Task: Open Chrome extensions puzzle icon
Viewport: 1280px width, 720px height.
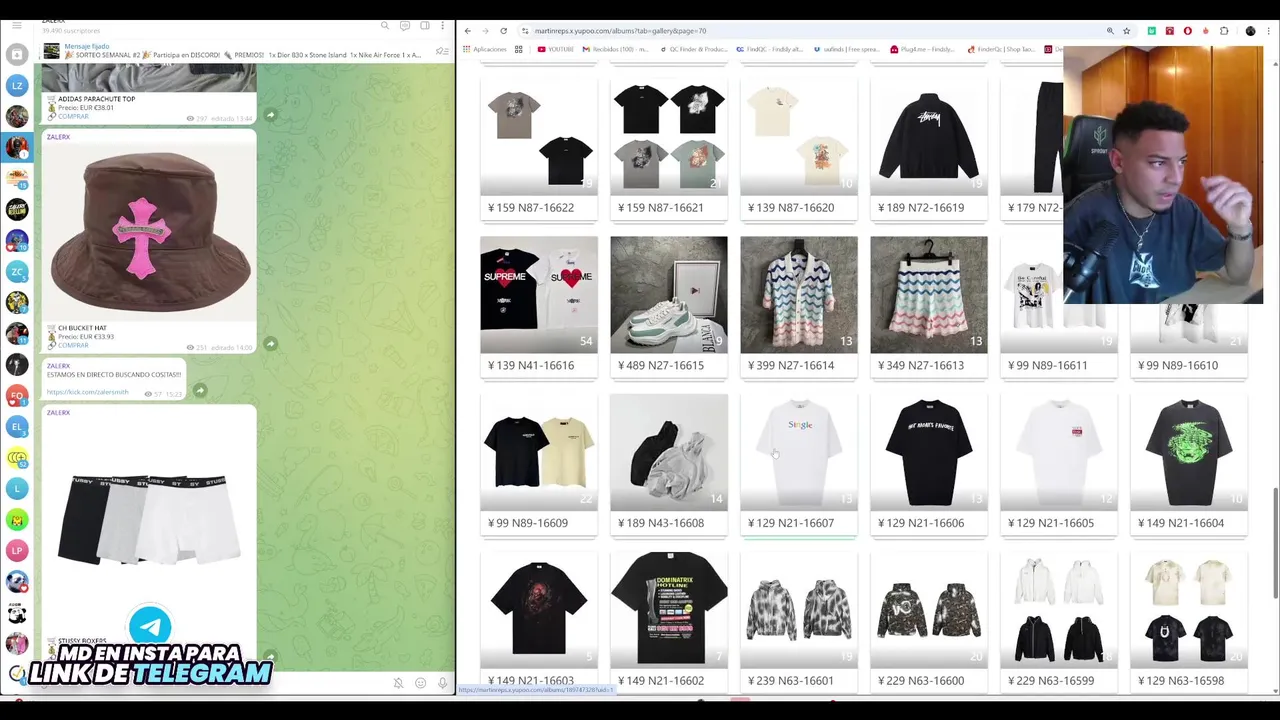Action: coord(1224,31)
